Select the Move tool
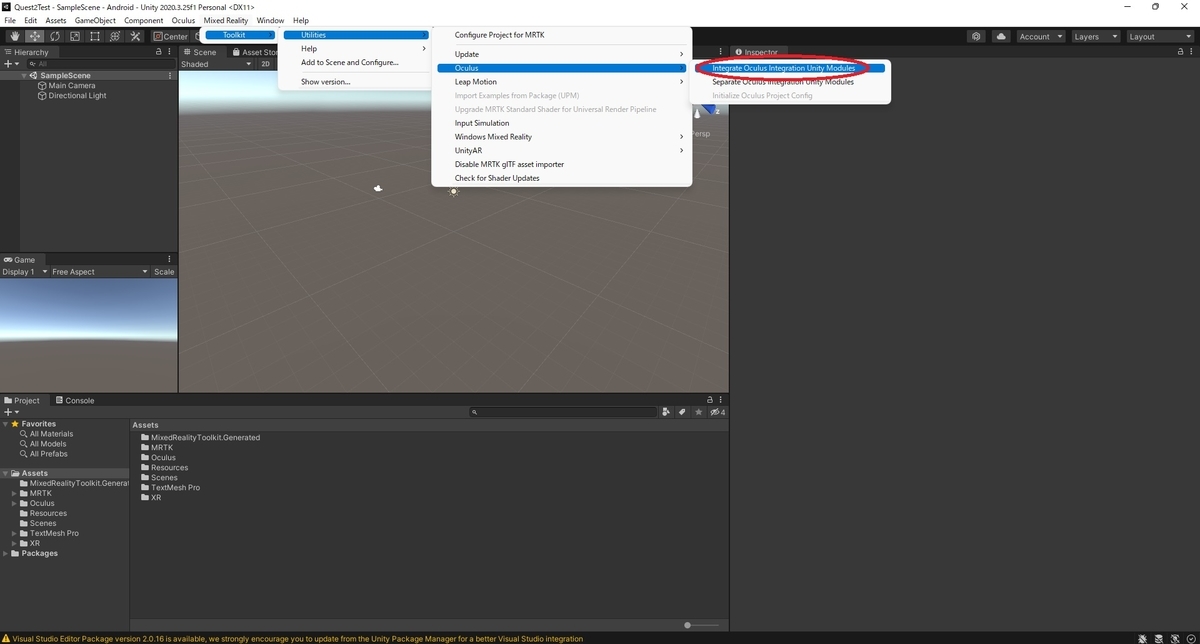This screenshot has height=644, width=1200. pyautogui.click(x=34, y=36)
